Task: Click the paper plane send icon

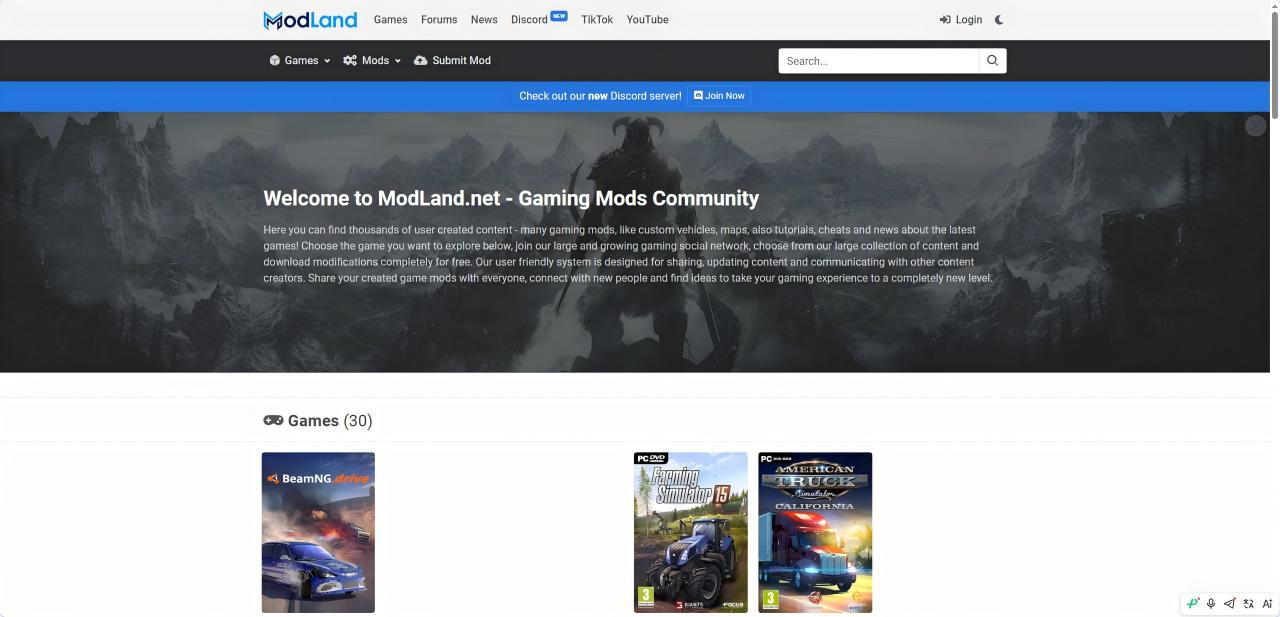Action: click(1230, 603)
